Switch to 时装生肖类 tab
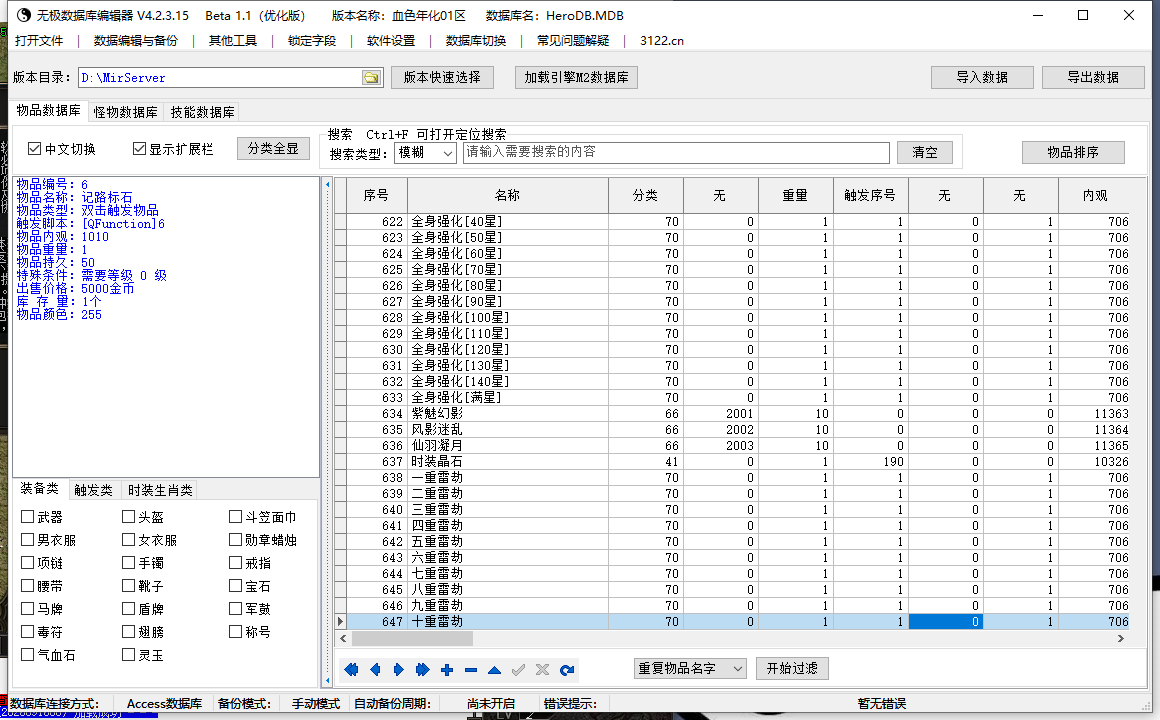 click(x=160, y=490)
